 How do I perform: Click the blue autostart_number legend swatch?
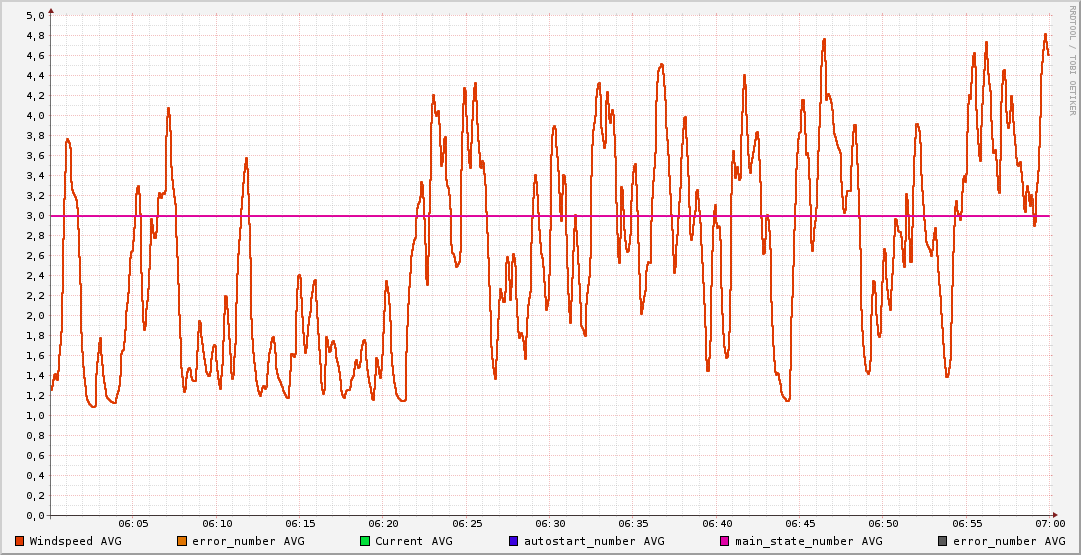[513, 541]
